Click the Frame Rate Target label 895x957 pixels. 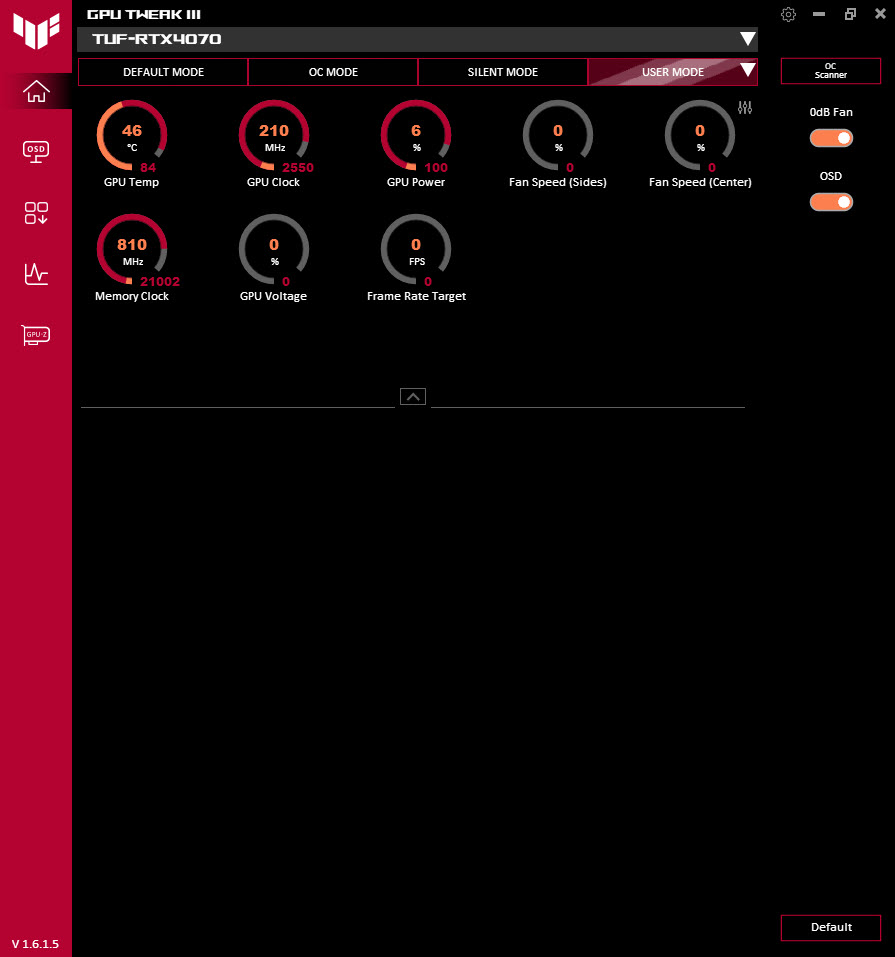(x=416, y=296)
